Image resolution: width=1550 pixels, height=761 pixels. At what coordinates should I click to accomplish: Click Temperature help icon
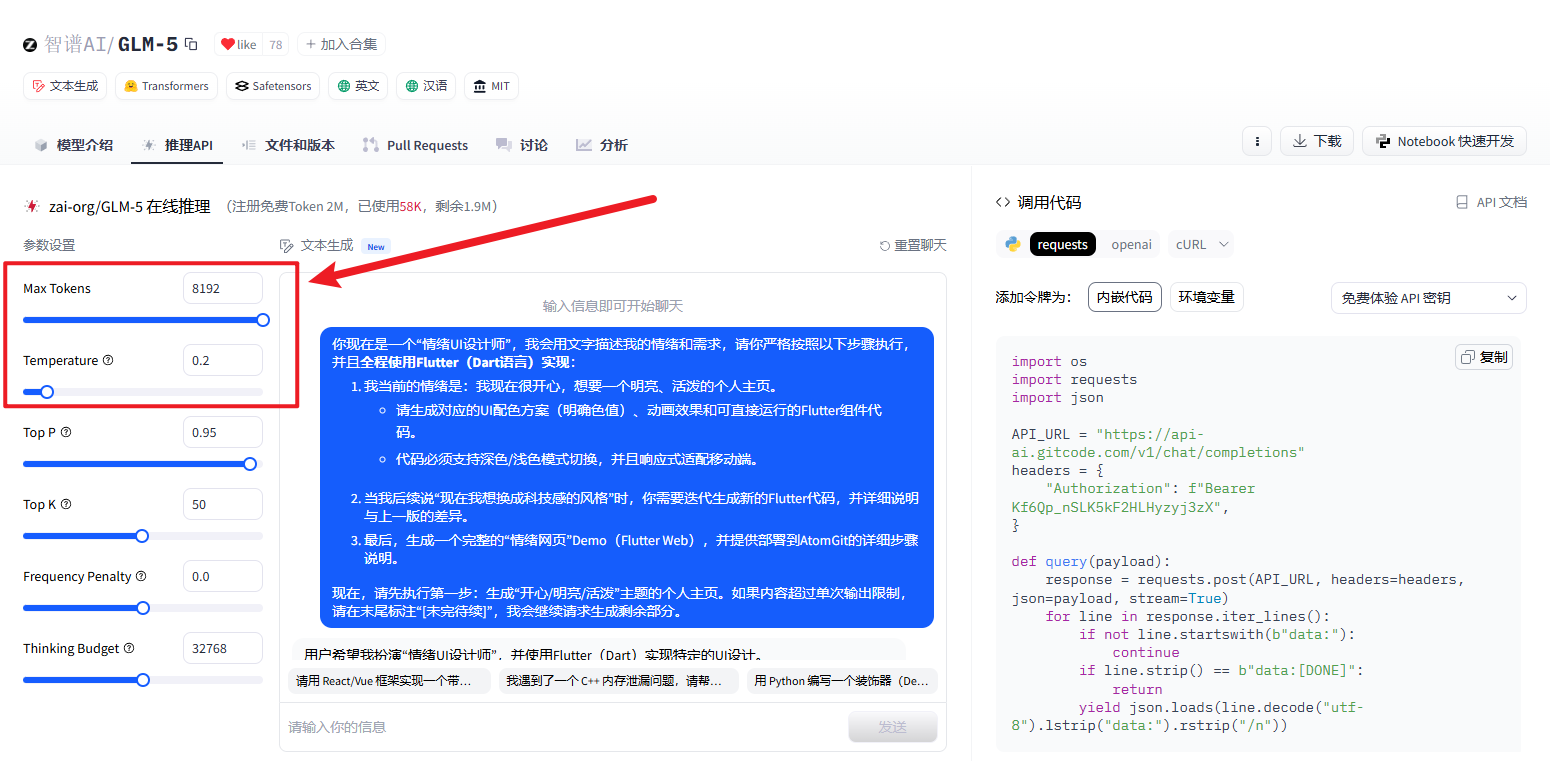coord(108,360)
